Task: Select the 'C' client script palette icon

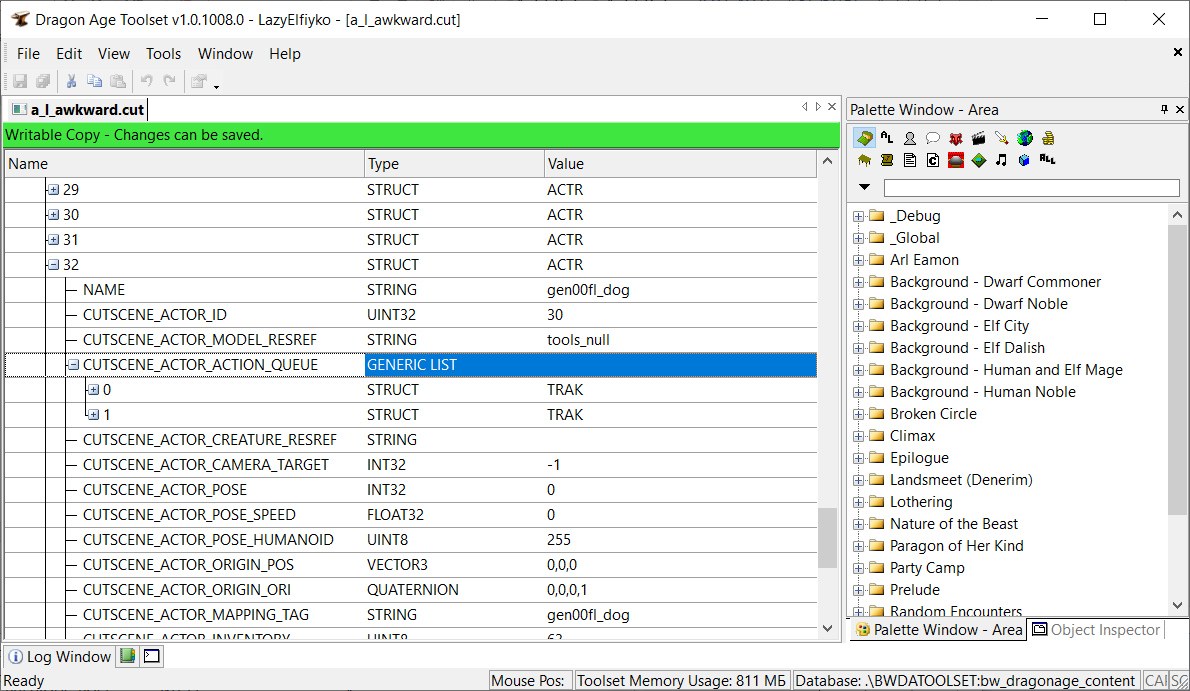Action: tap(933, 159)
